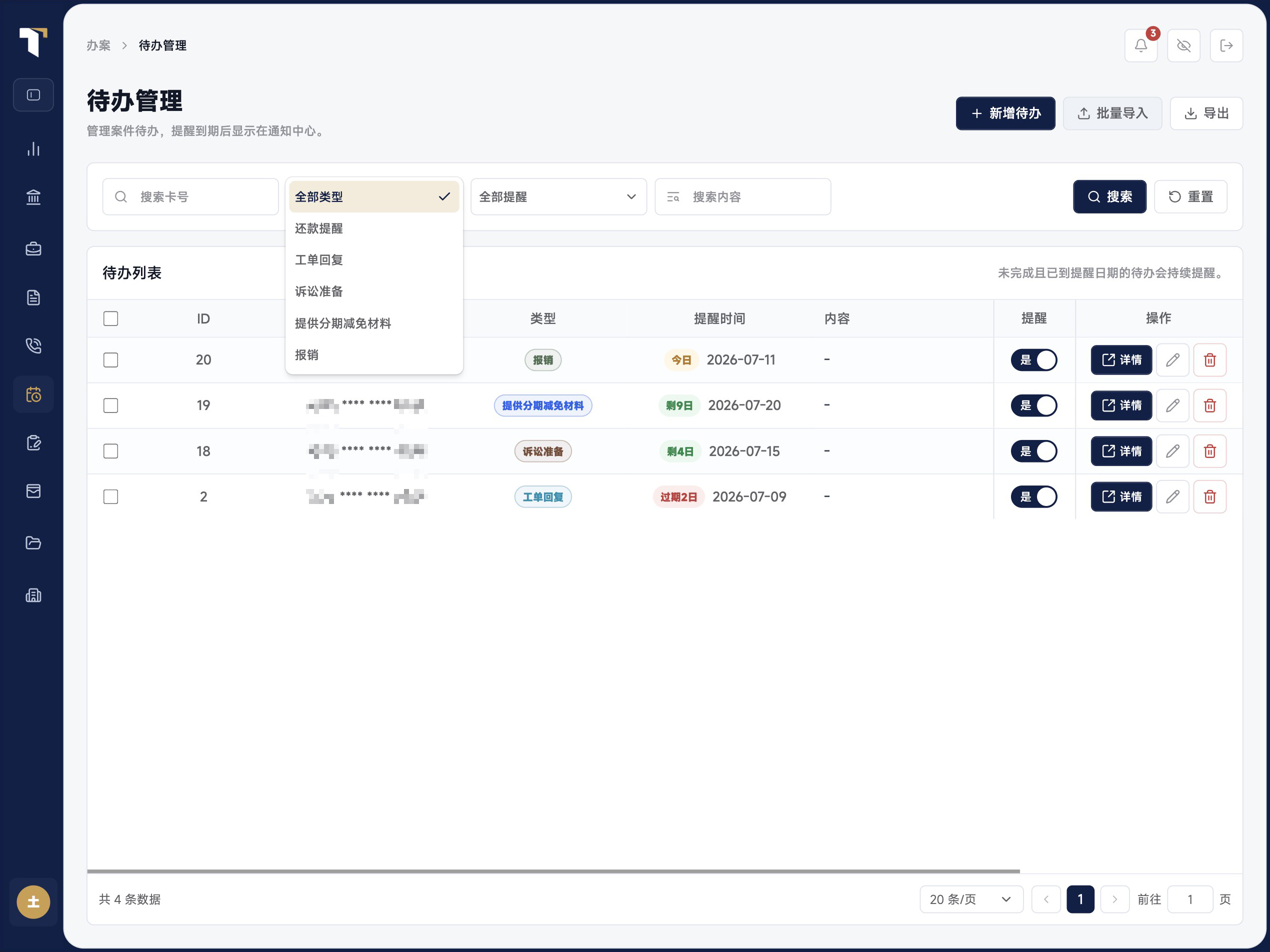Viewport: 1270px width, 952px height.
Task: Click the logout icon in header
Action: 1226,45
